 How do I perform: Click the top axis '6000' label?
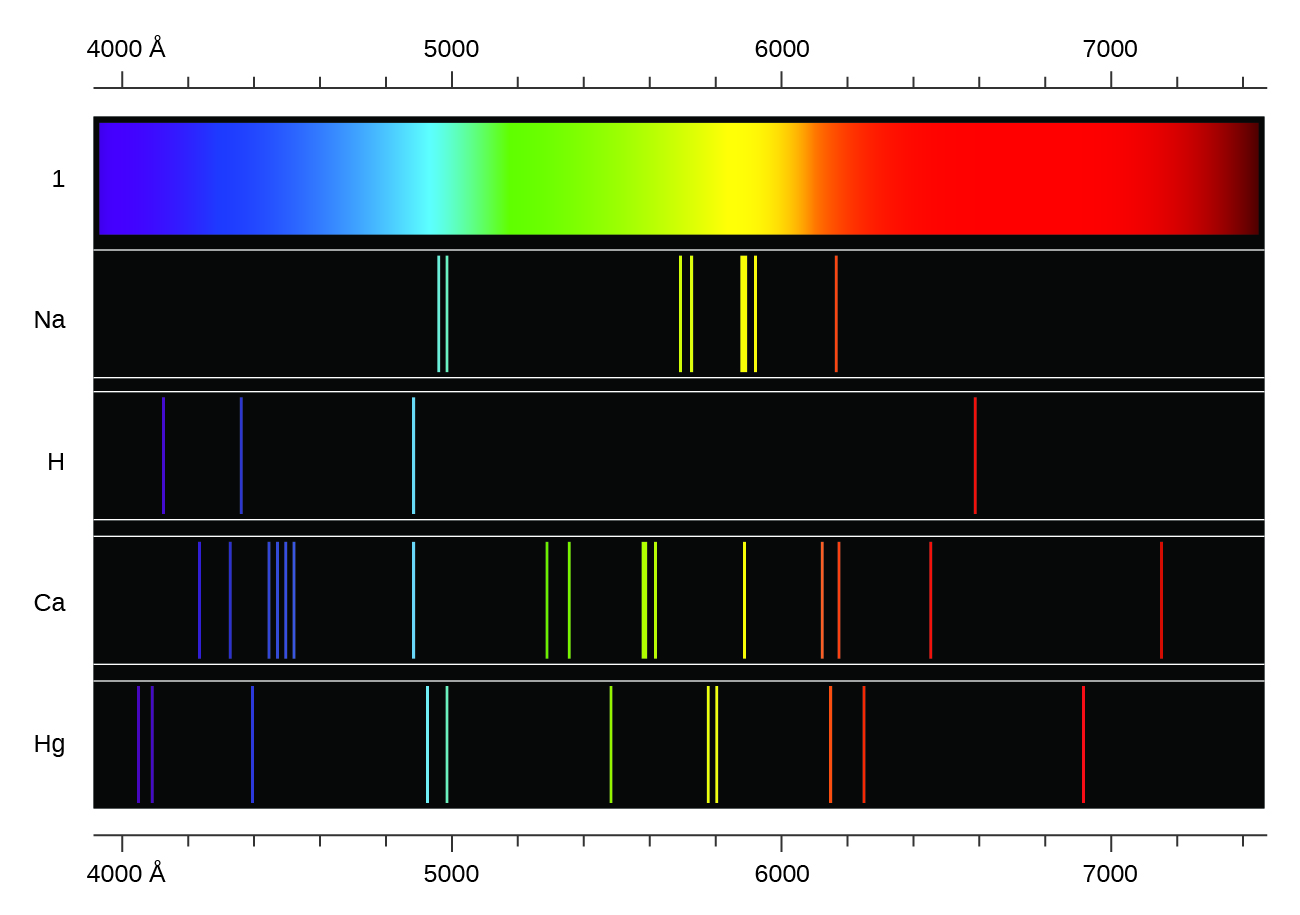pos(781,48)
